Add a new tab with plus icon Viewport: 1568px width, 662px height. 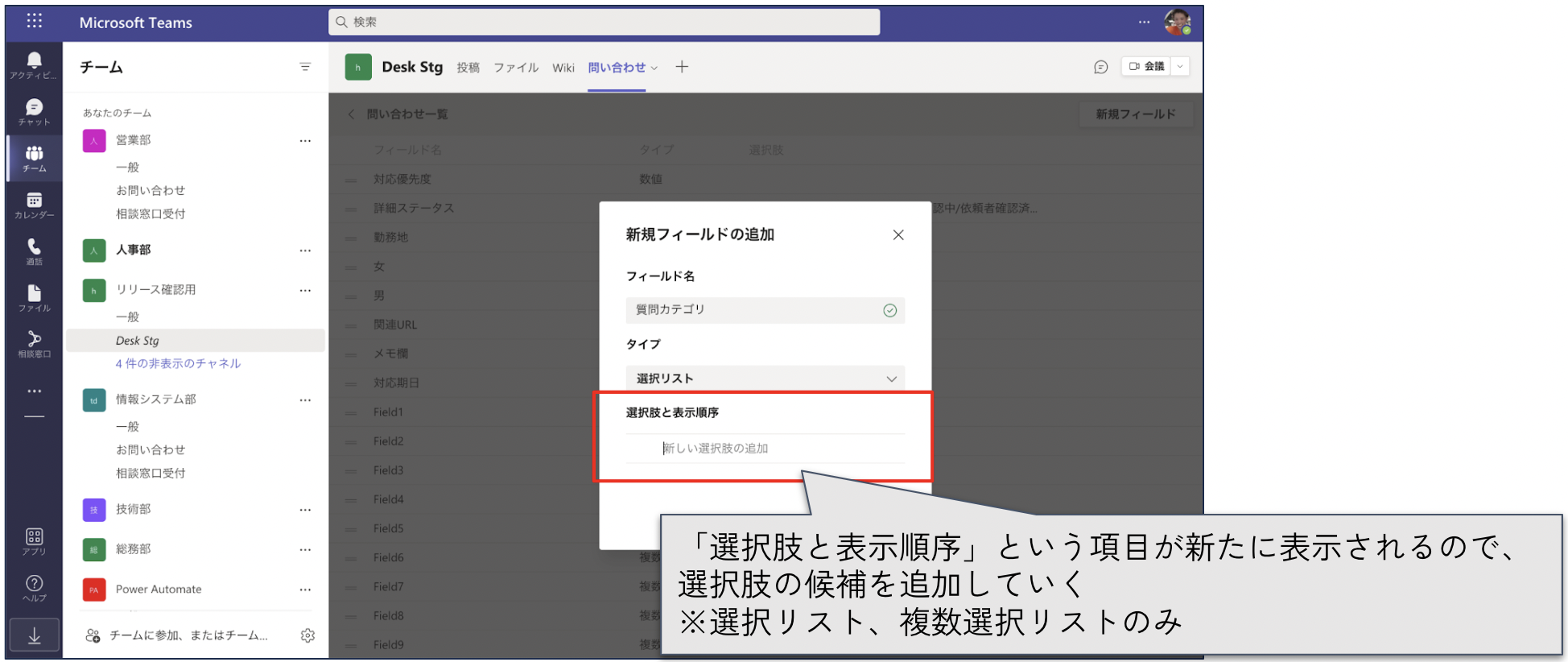tap(682, 67)
